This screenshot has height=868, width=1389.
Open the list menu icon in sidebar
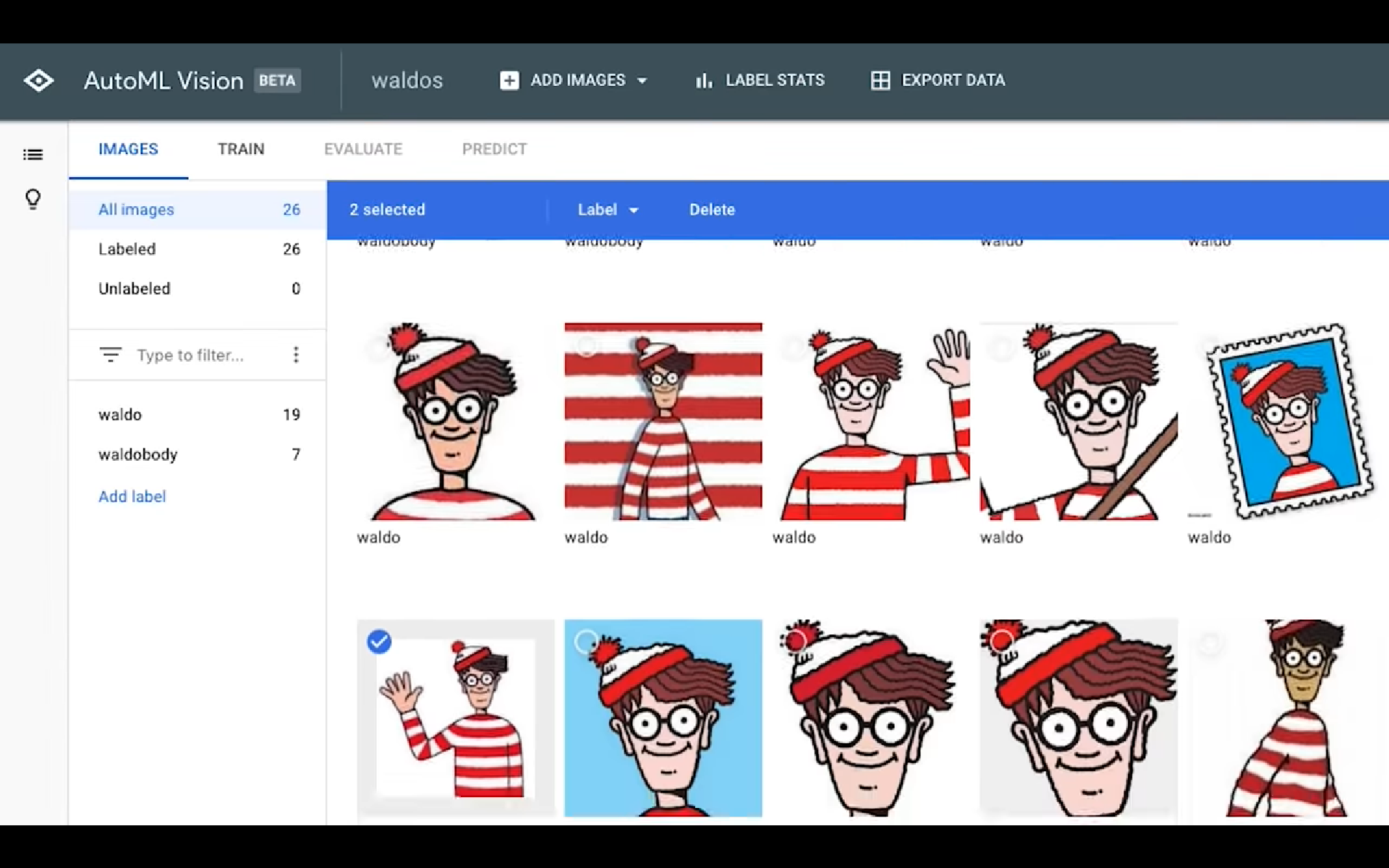[x=33, y=155]
